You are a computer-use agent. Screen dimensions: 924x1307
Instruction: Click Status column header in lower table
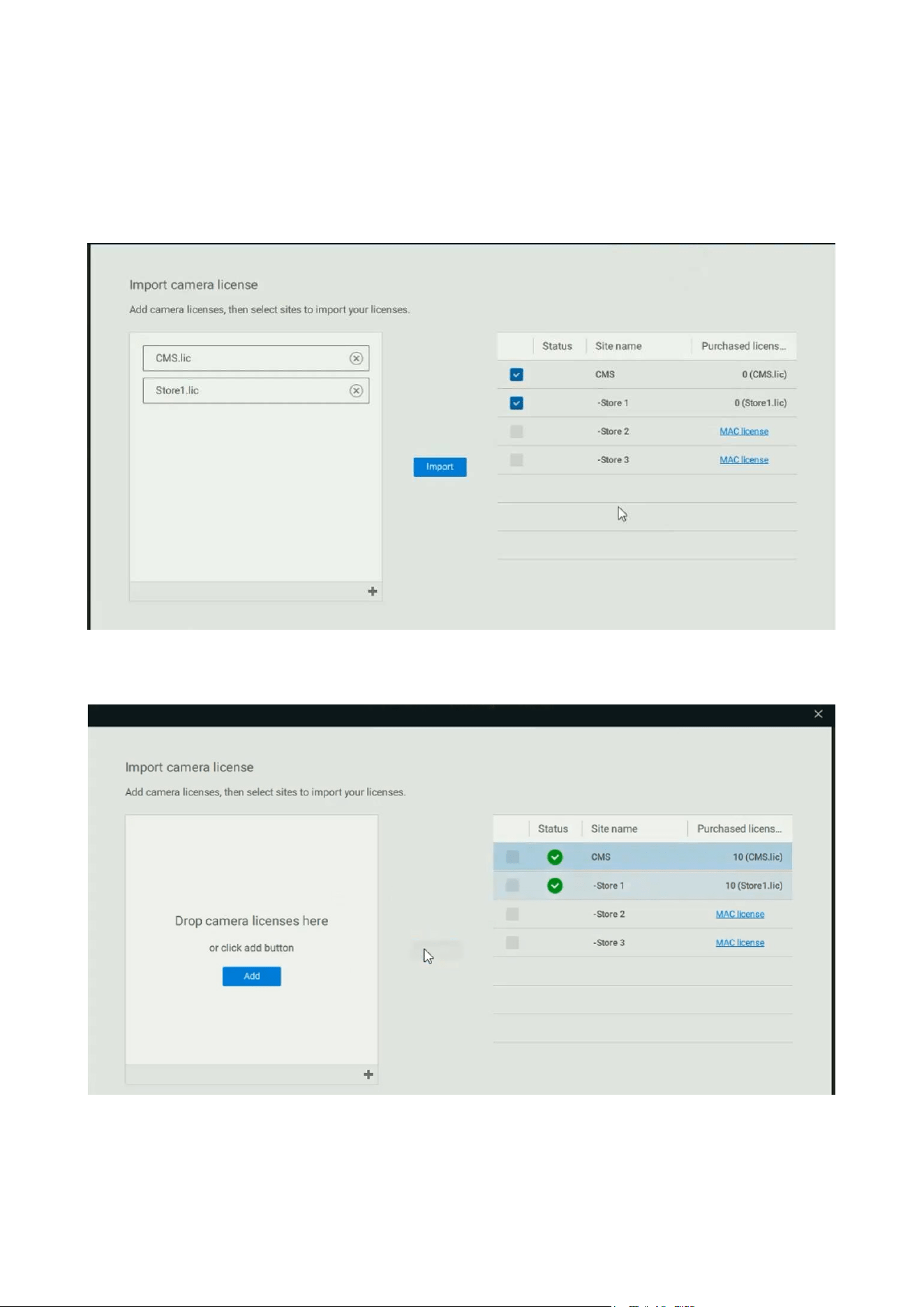pyautogui.click(x=553, y=829)
